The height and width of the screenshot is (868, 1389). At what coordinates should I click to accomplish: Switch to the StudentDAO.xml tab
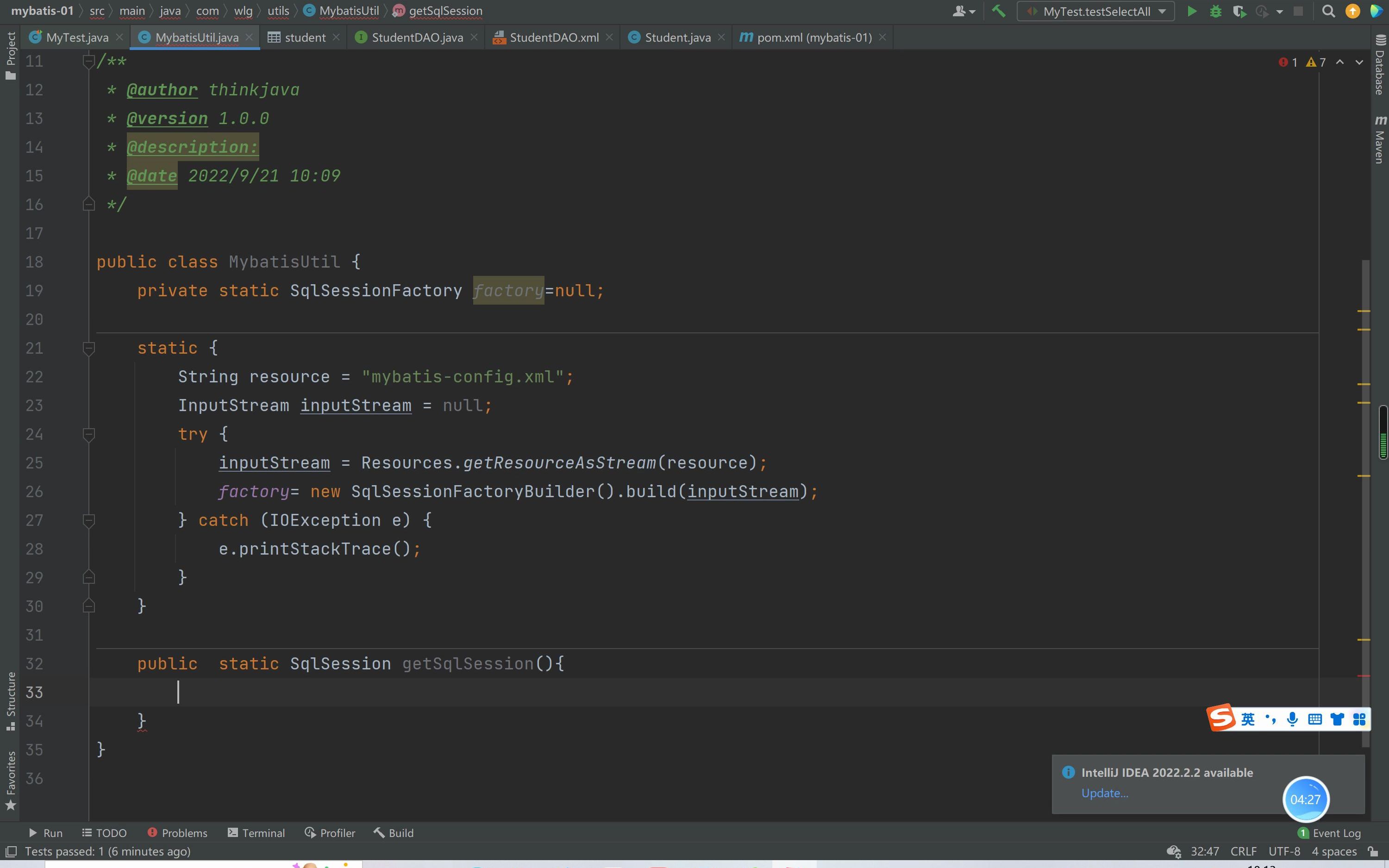tap(553, 37)
